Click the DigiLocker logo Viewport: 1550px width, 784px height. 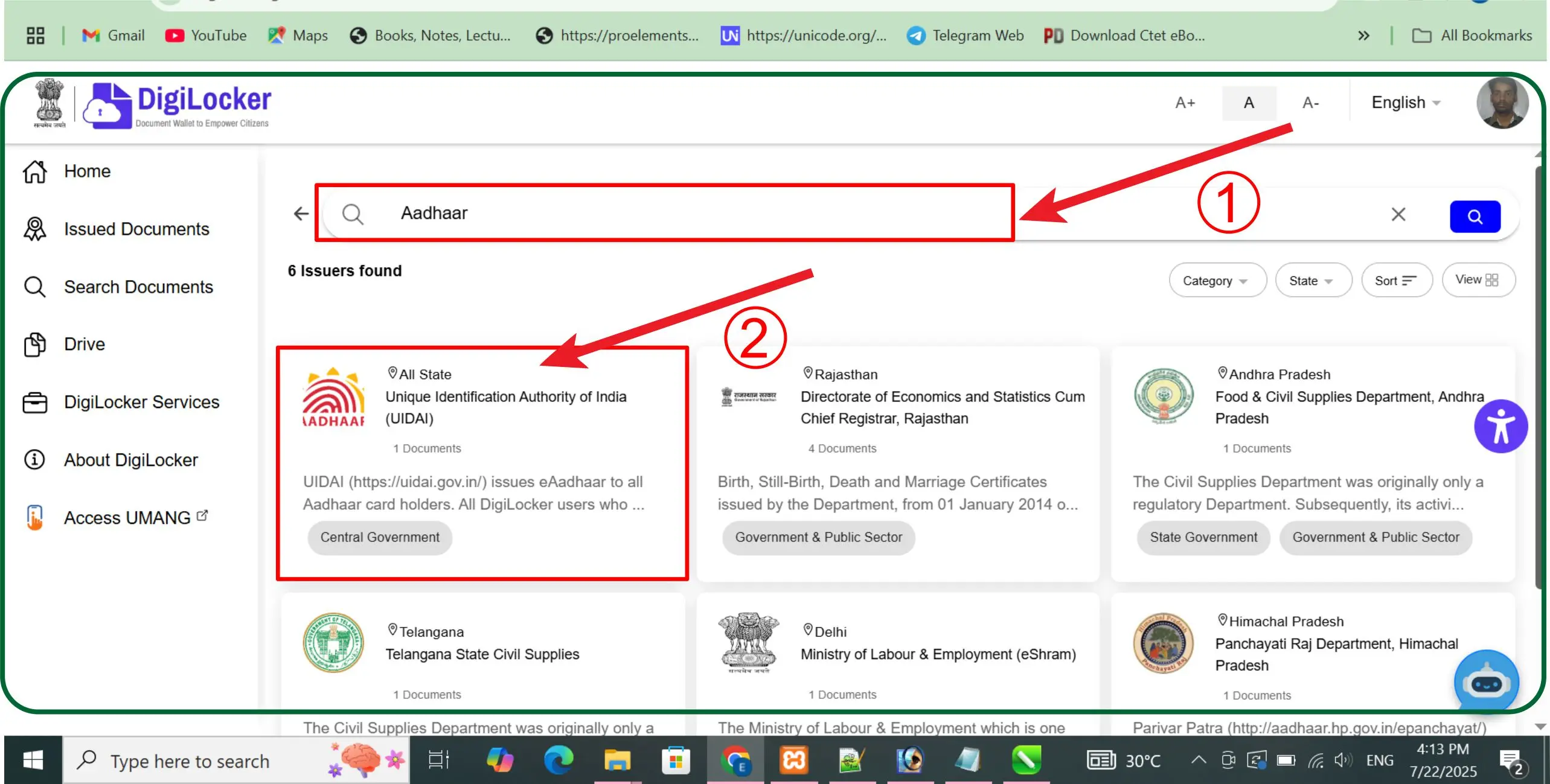177,106
